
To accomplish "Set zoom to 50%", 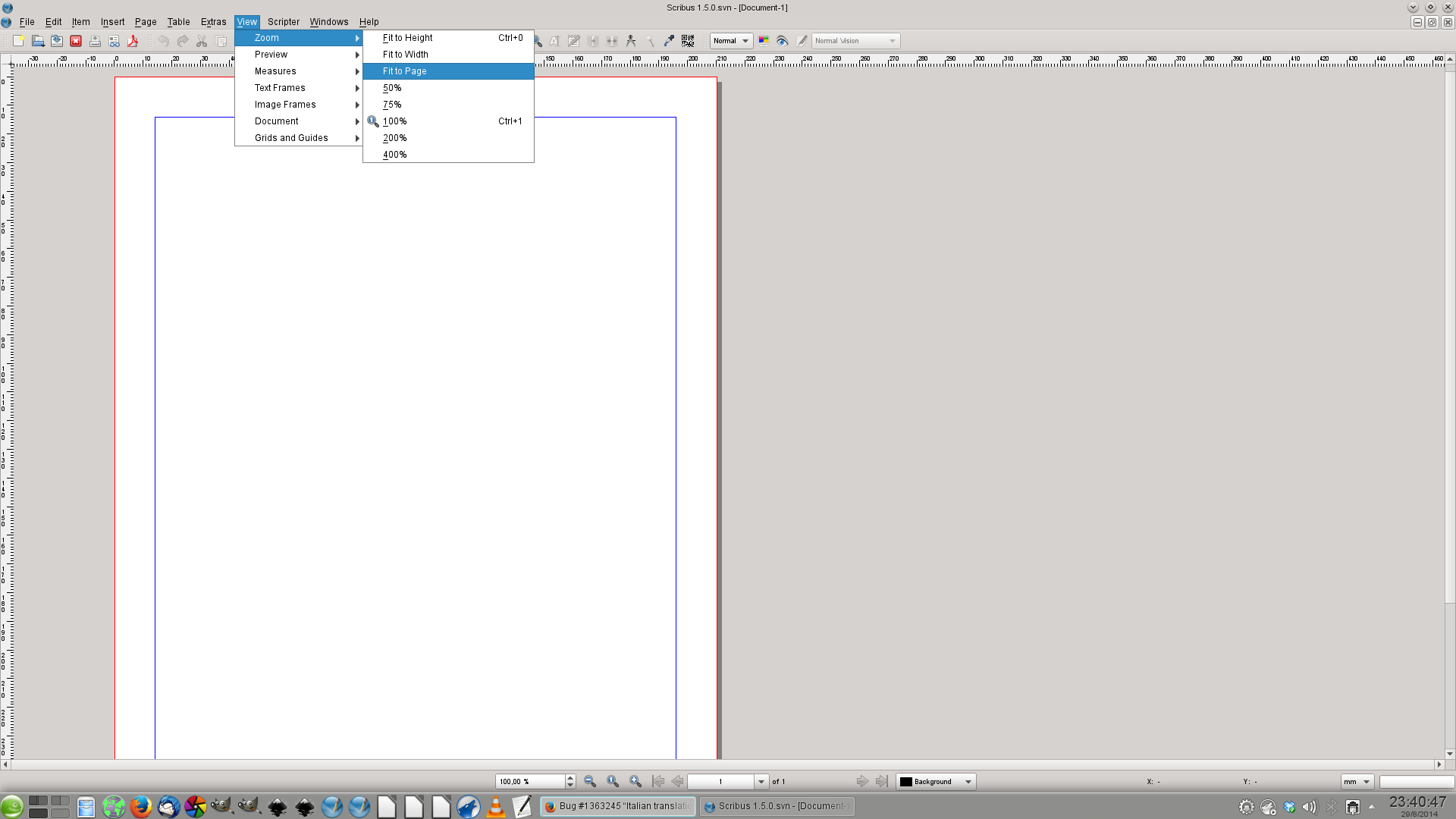I will [448, 88].
